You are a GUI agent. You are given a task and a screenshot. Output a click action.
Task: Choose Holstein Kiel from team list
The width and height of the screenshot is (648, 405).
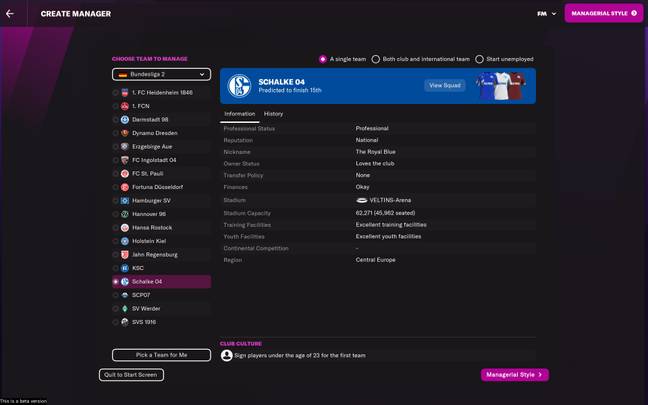[x=161, y=241]
